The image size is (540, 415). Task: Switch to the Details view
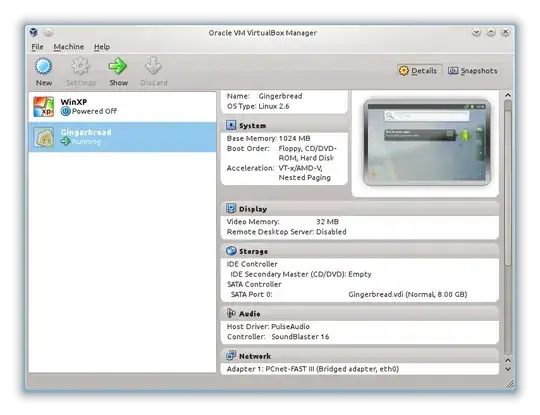pyautogui.click(x=419, y=71)
